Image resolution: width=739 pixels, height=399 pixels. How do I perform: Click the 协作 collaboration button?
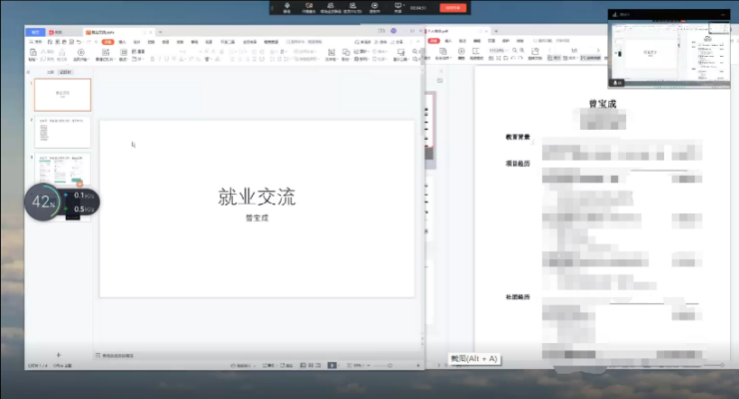pyautogui.click(x=380, y=42)
